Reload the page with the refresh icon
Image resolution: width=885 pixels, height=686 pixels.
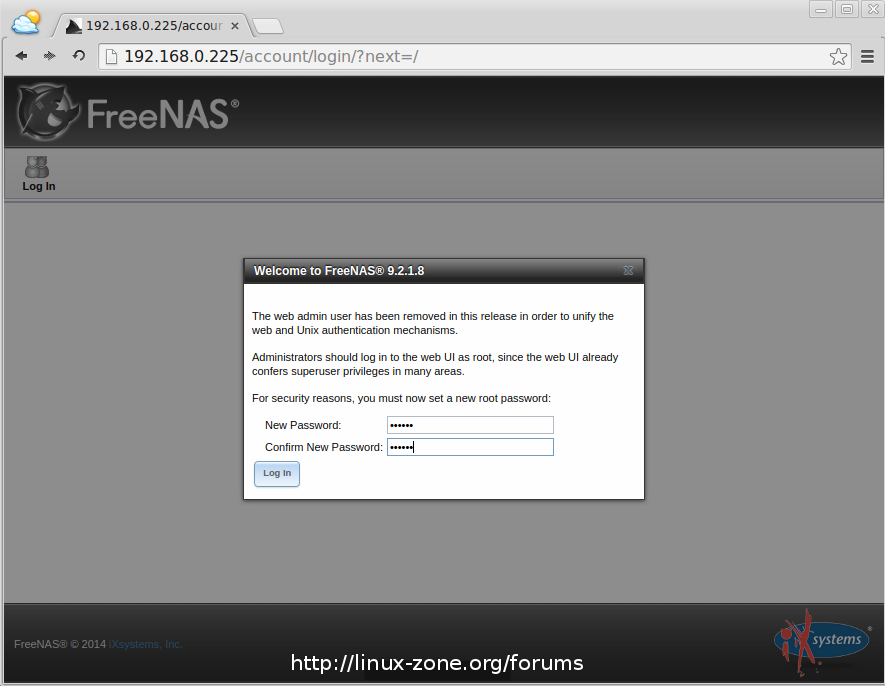79,55
